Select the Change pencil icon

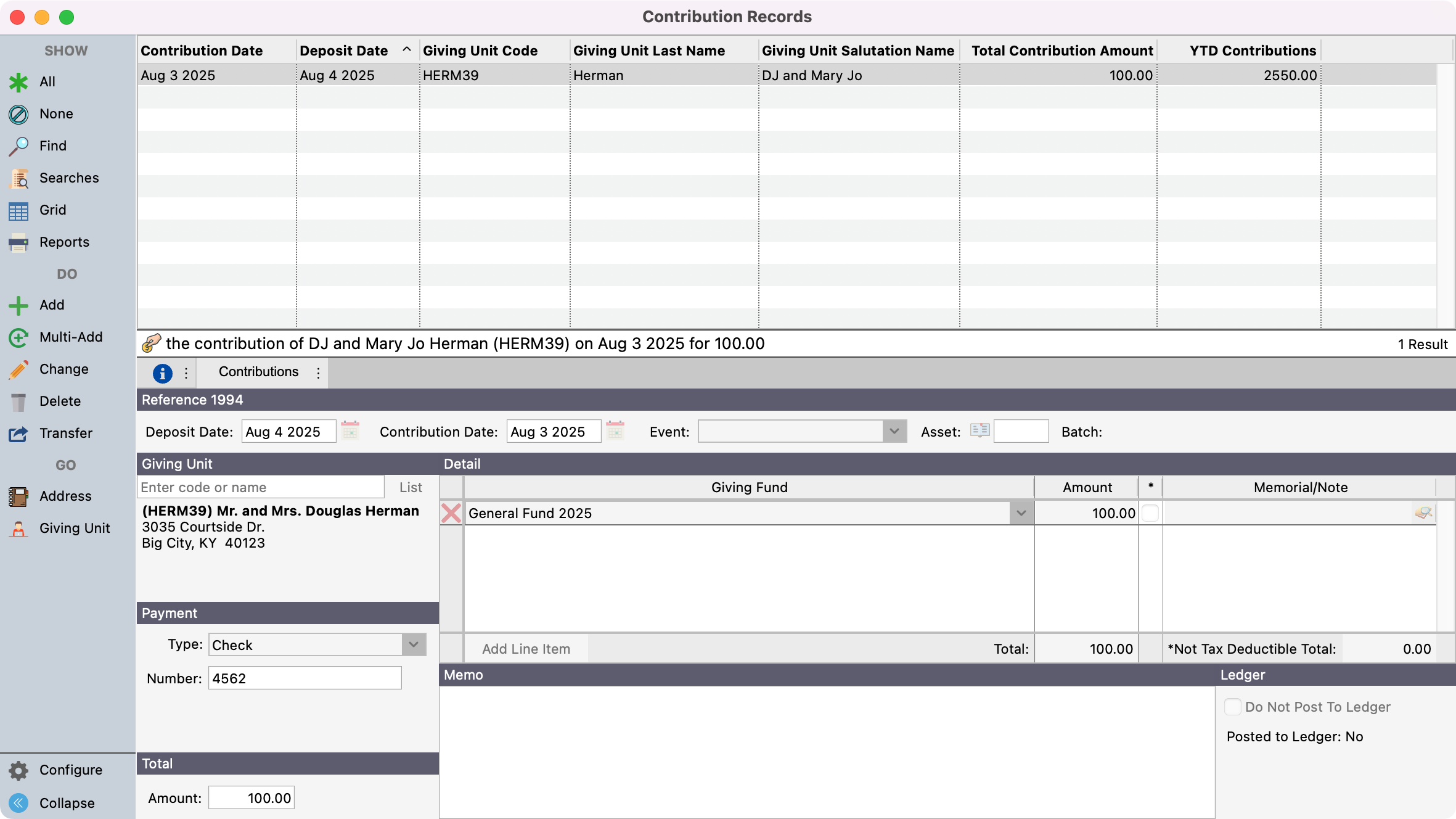18,369
